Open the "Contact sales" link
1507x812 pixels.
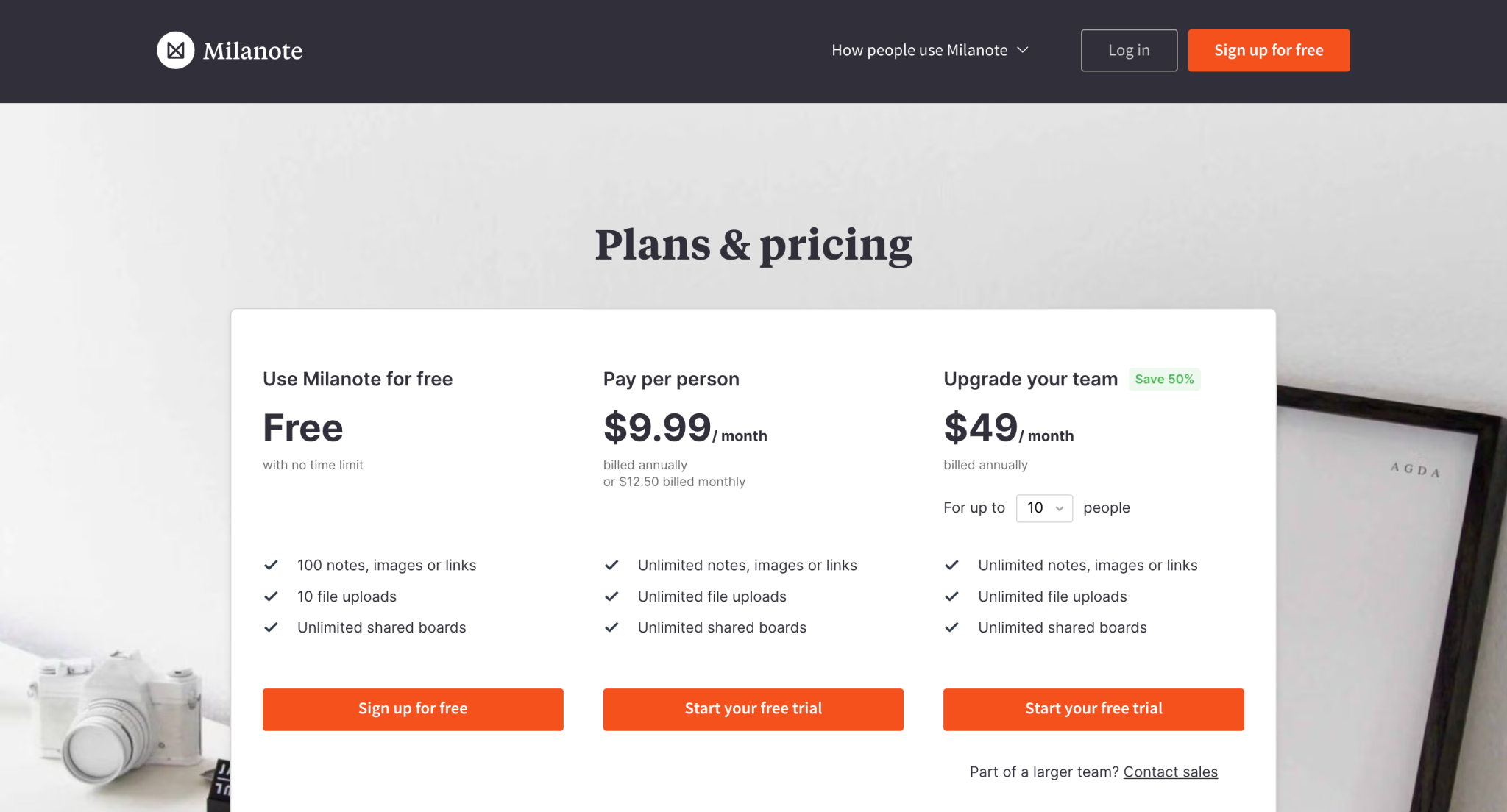[x=1170, y=772]
